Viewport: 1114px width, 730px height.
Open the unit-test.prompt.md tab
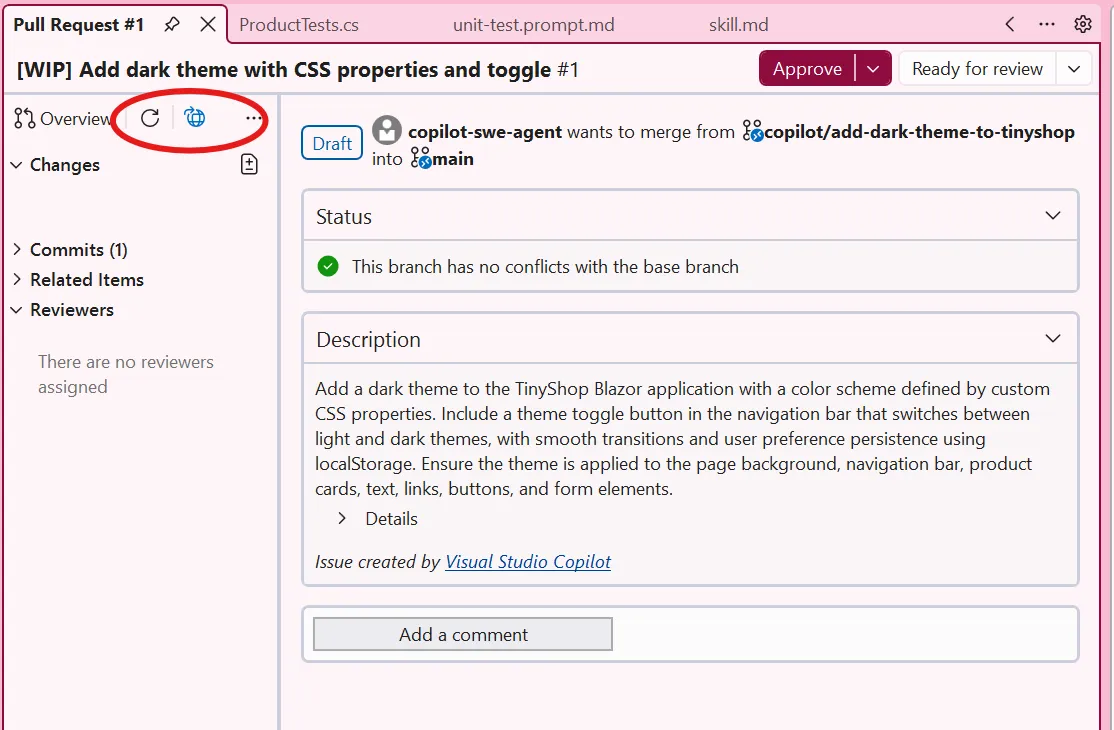pyautogui.click(x=534, y=25)
